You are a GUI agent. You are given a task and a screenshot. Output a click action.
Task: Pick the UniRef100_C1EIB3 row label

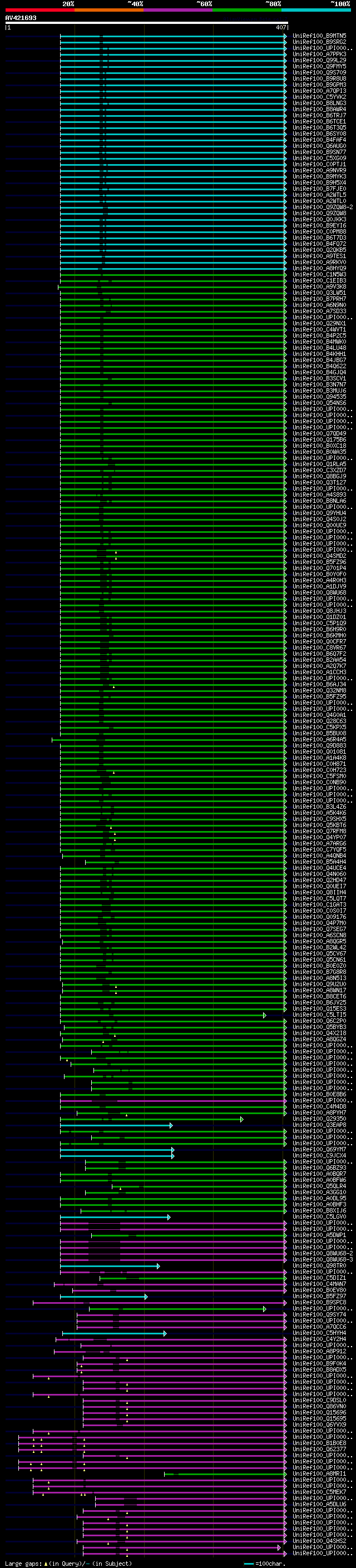319,280
